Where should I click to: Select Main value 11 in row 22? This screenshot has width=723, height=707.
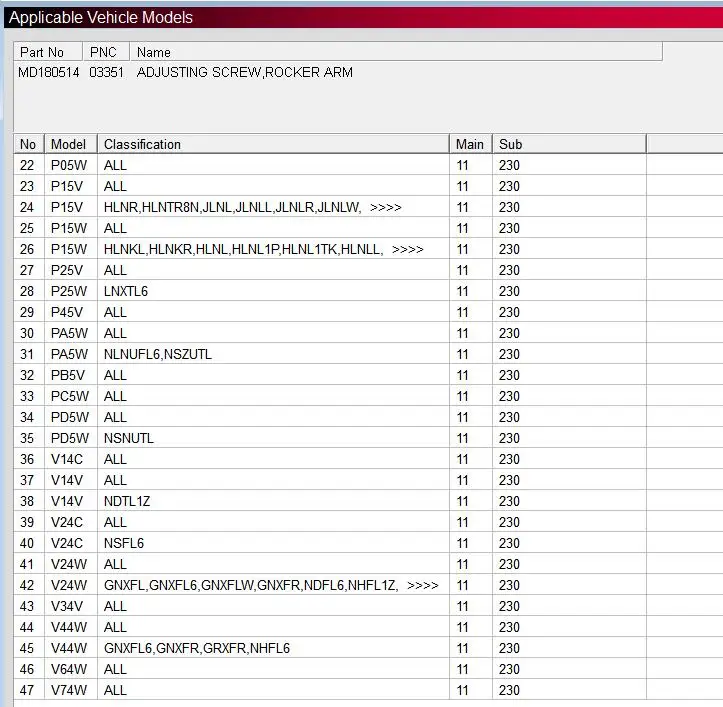[x=462, y=165]
